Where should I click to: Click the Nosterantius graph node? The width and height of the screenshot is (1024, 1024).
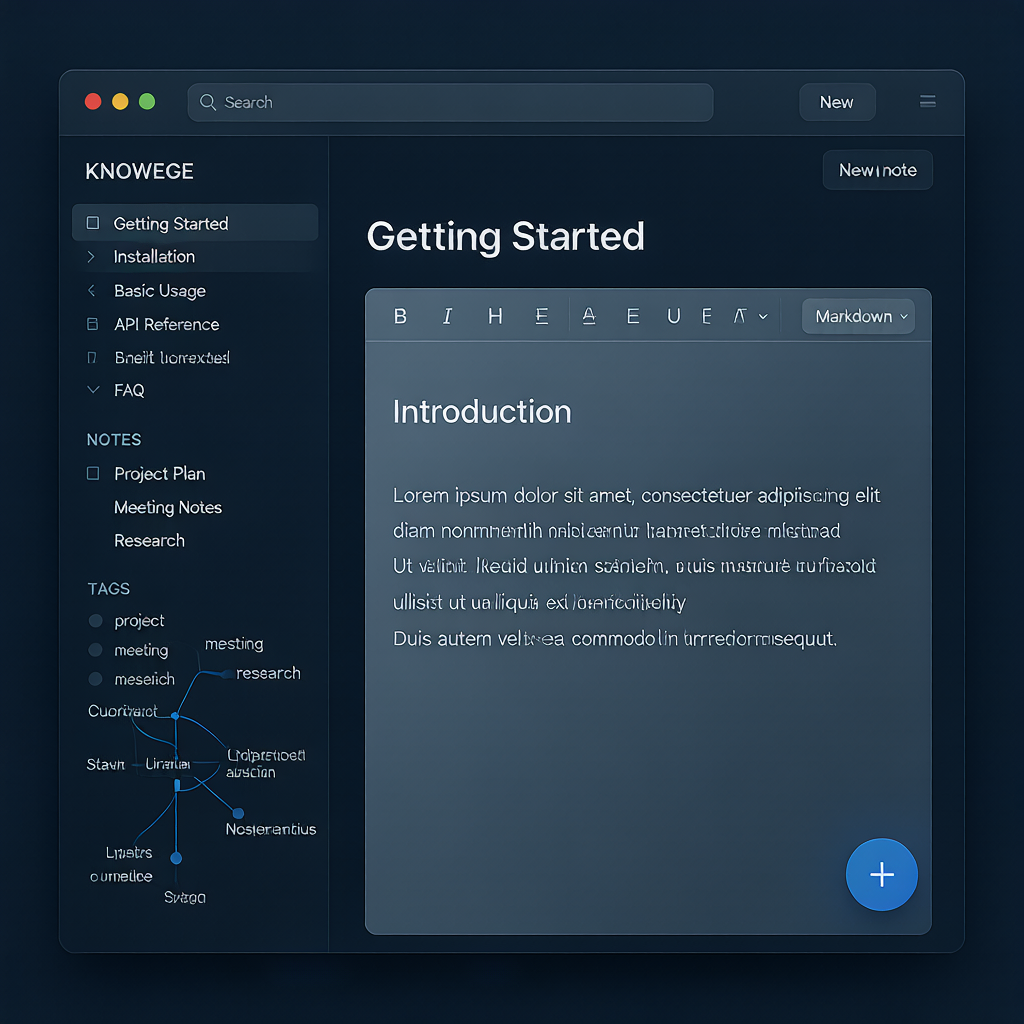tap(238, 813)
